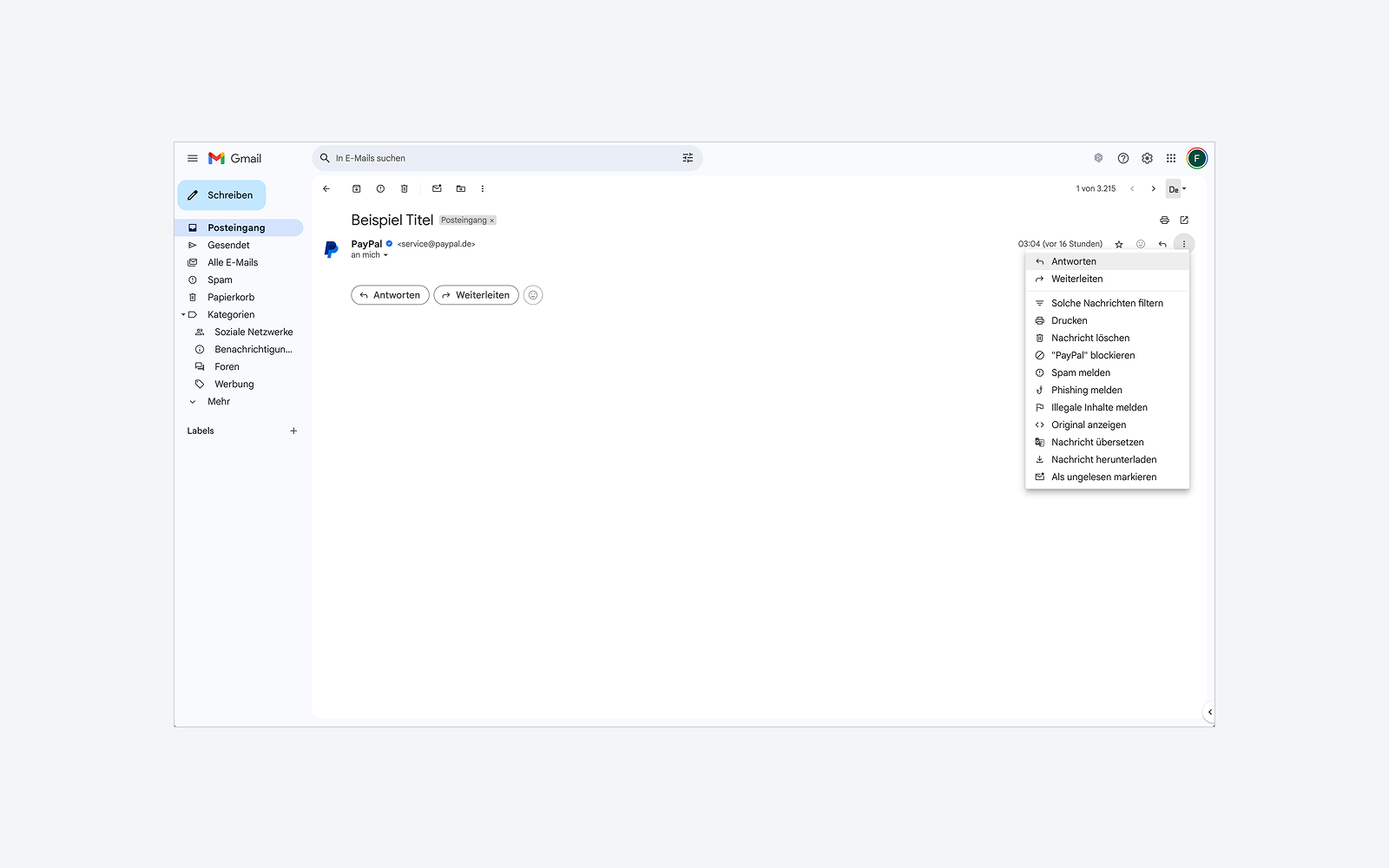
Task: Choose Nachricht herunterladen from the menu
Action: pos(1107,459)
